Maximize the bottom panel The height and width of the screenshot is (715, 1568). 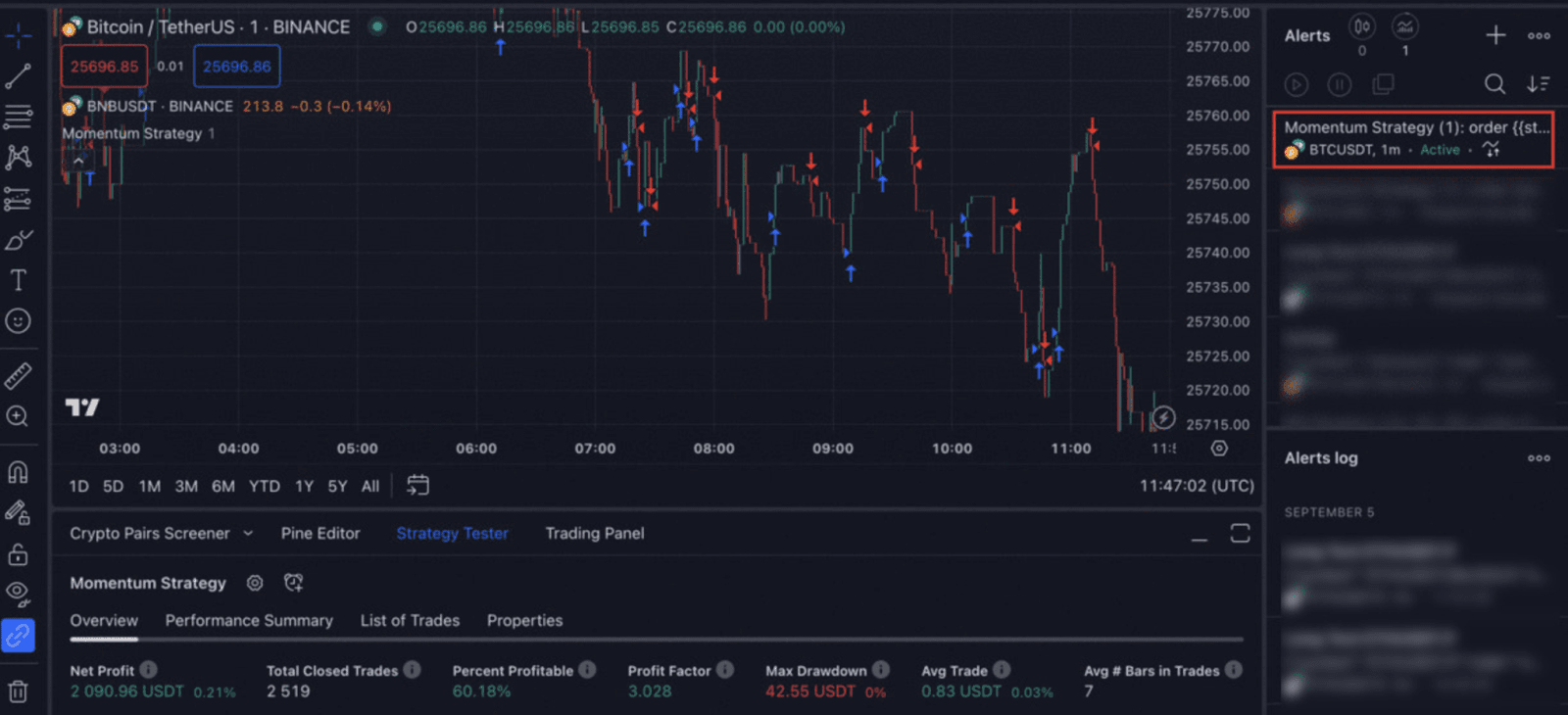click(1240, 533)
